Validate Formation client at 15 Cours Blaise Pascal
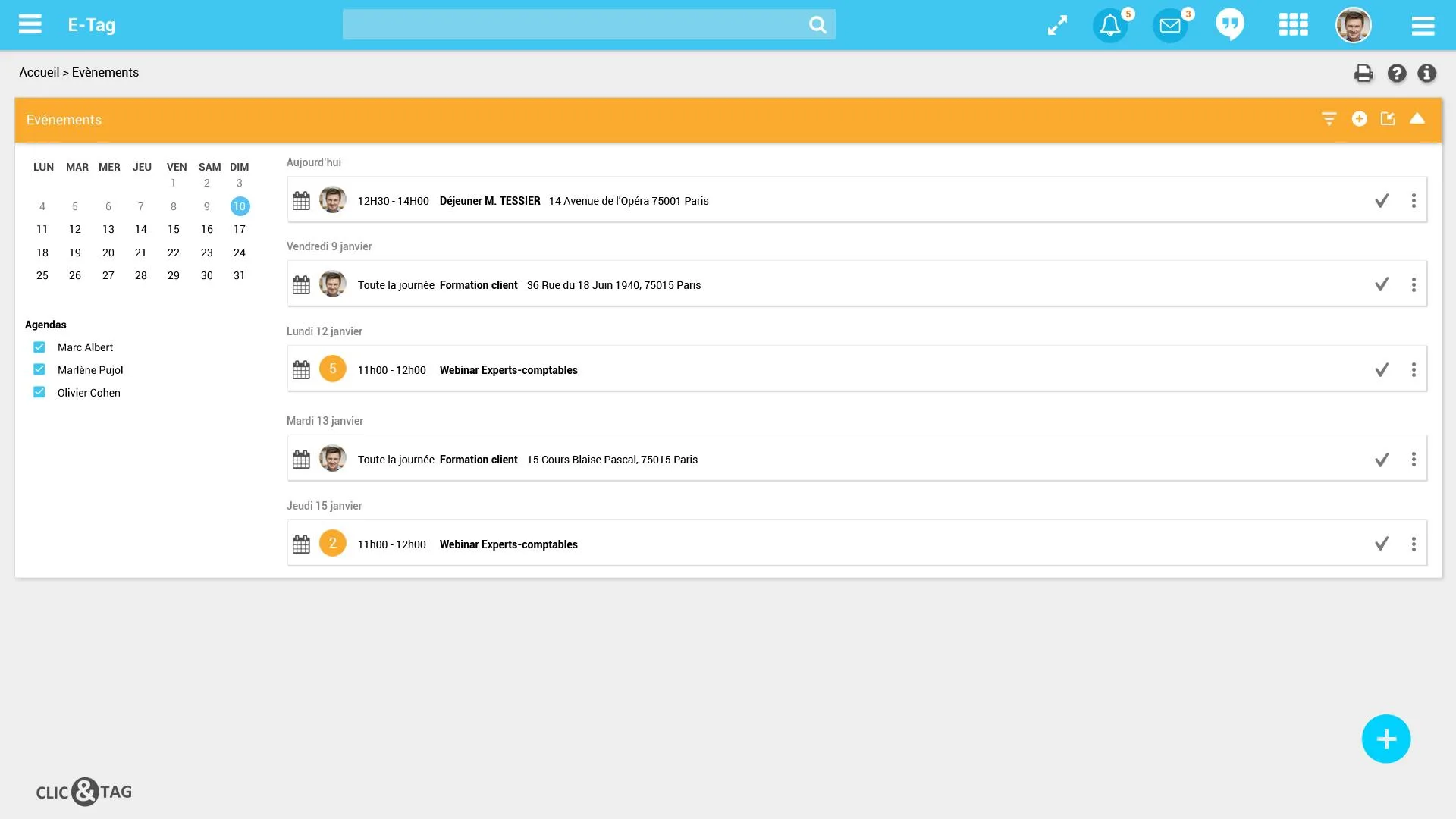The width and height of the screenshot is (1456, 819). 1382,460
